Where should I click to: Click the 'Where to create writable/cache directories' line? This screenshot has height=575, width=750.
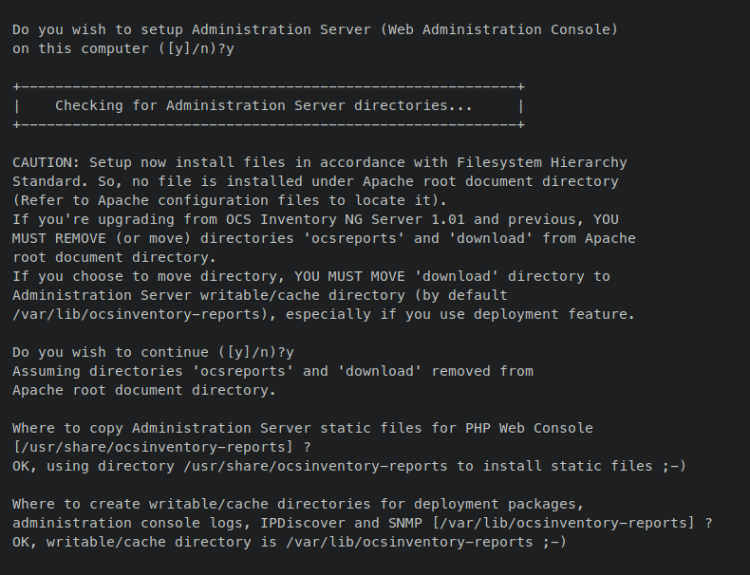(298, 504)
